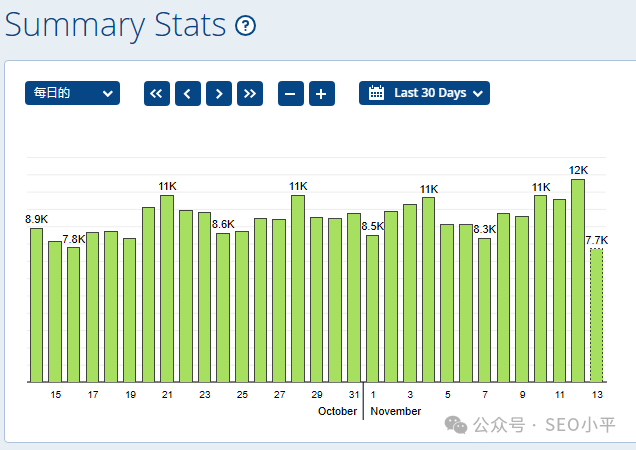The width and height of the screenshot is (636, 450).
Task: Select the 12K bar for November 12
Action: tap(578, 281)
